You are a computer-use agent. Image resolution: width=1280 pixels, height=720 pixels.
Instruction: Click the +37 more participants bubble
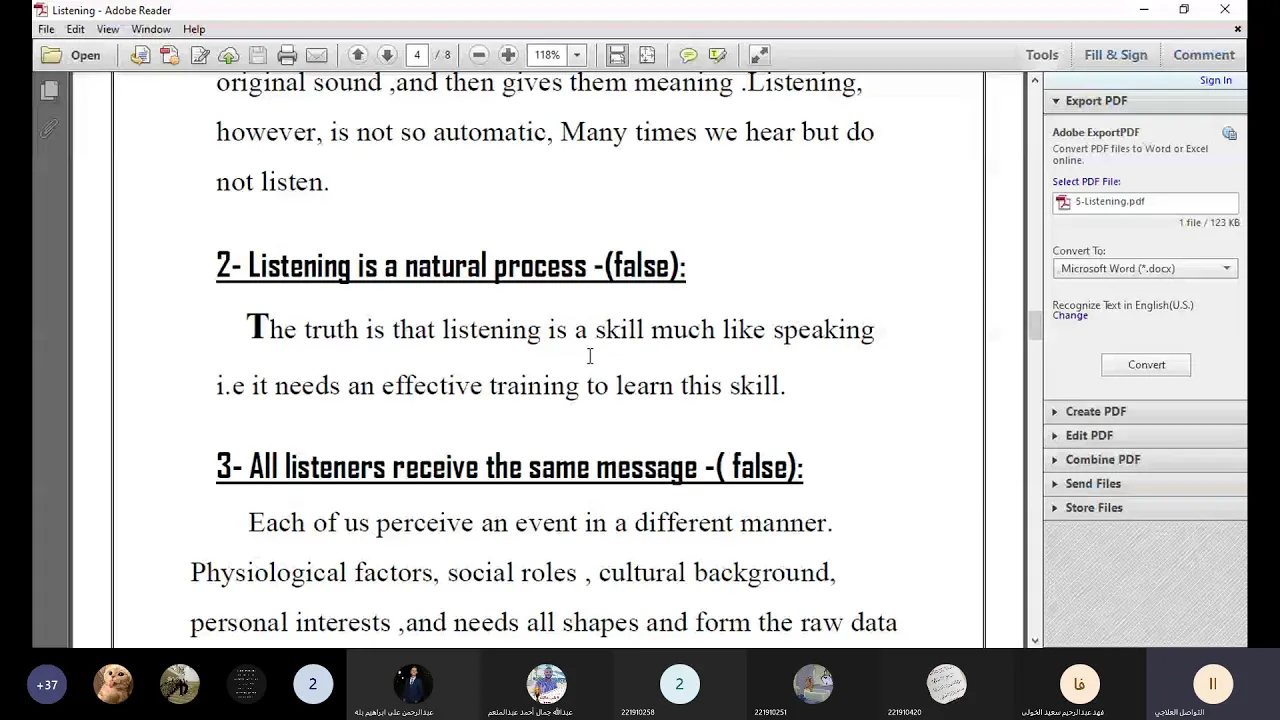[47, 685]
